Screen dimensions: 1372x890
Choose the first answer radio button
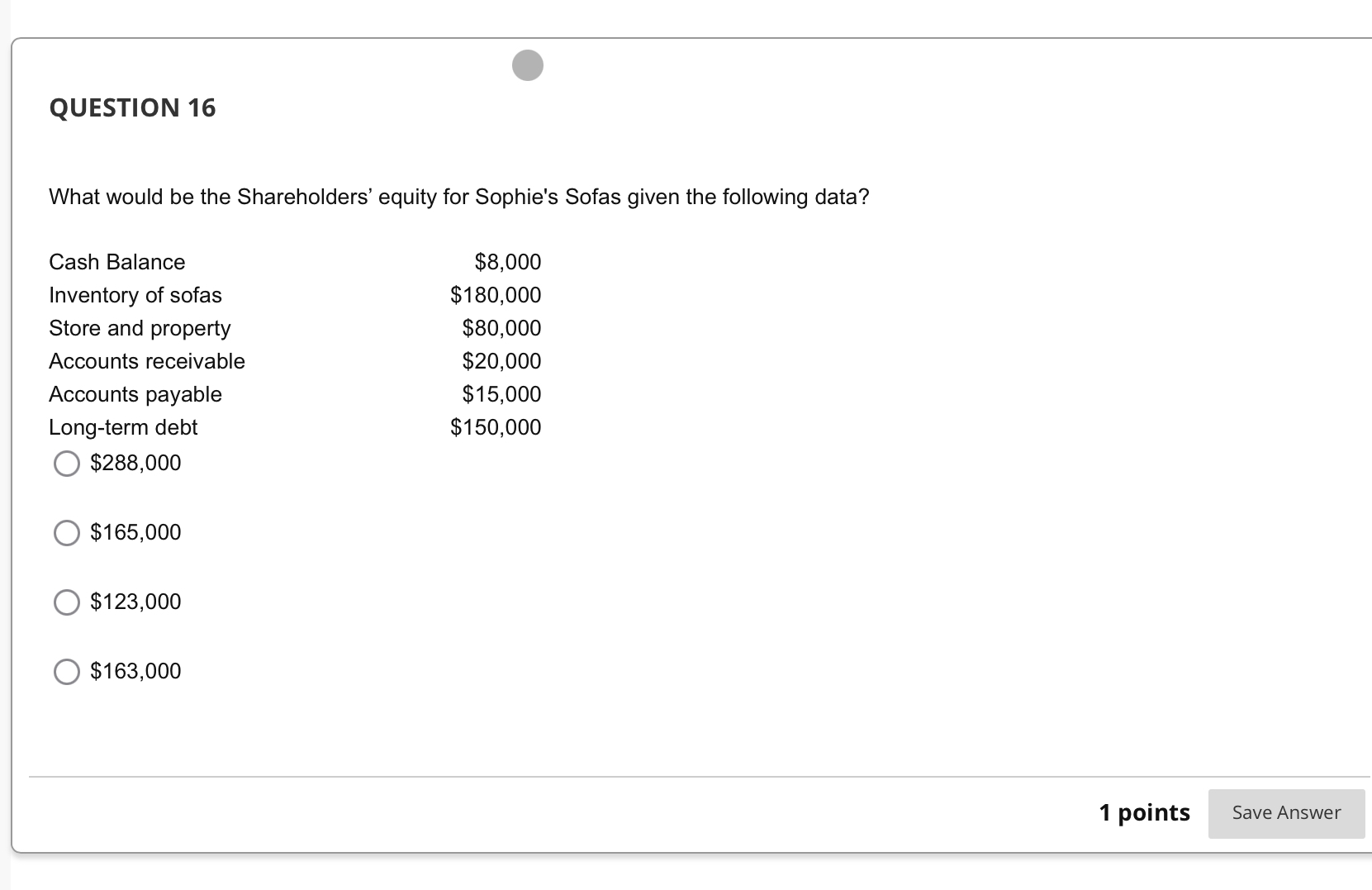67,464
